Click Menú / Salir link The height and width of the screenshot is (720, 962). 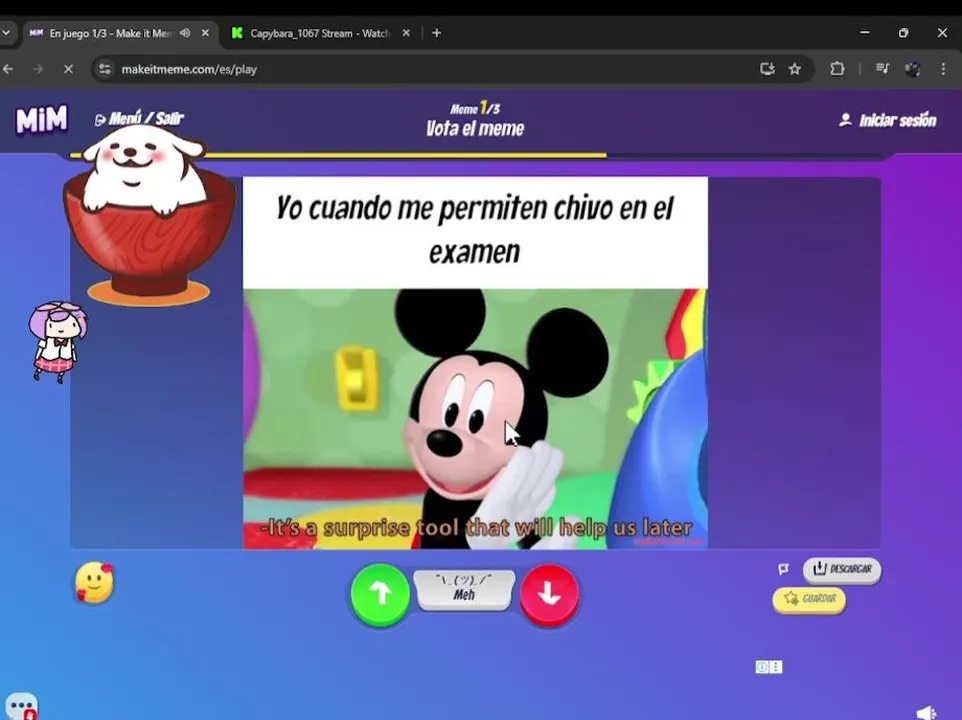tap(139, 118)
